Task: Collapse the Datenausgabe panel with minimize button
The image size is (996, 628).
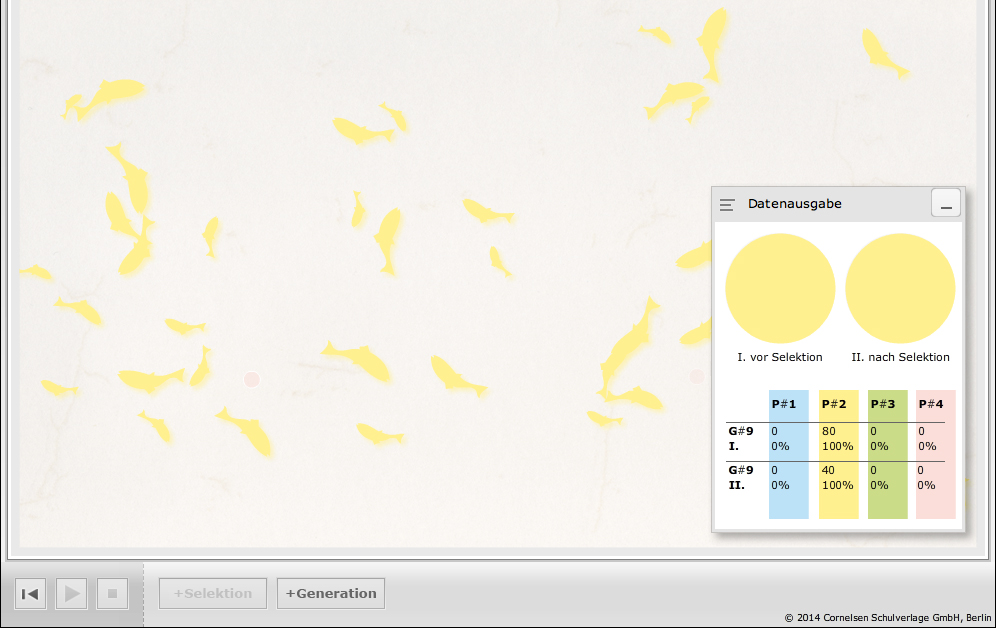Action: tap(946, 203)
